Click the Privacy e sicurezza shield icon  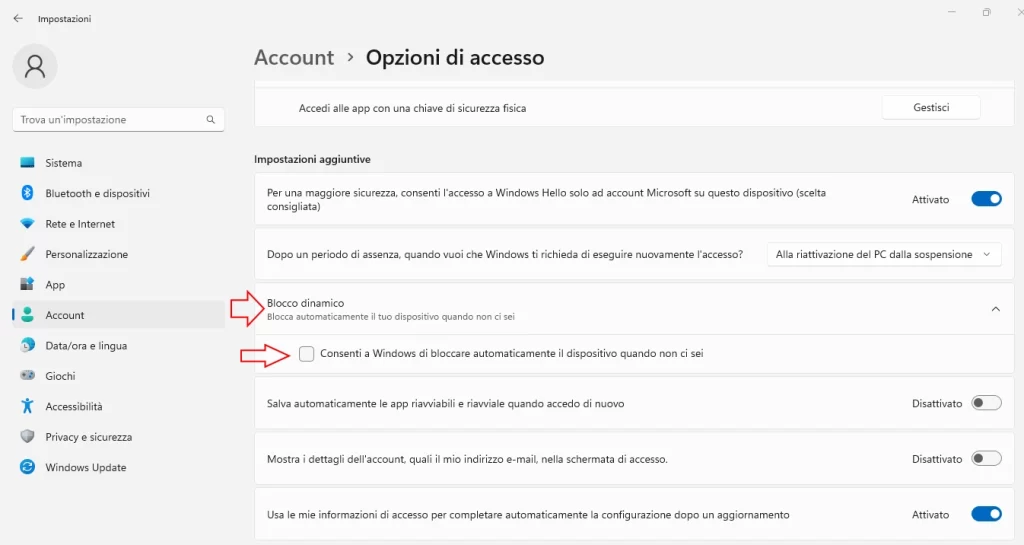point(27,436)
